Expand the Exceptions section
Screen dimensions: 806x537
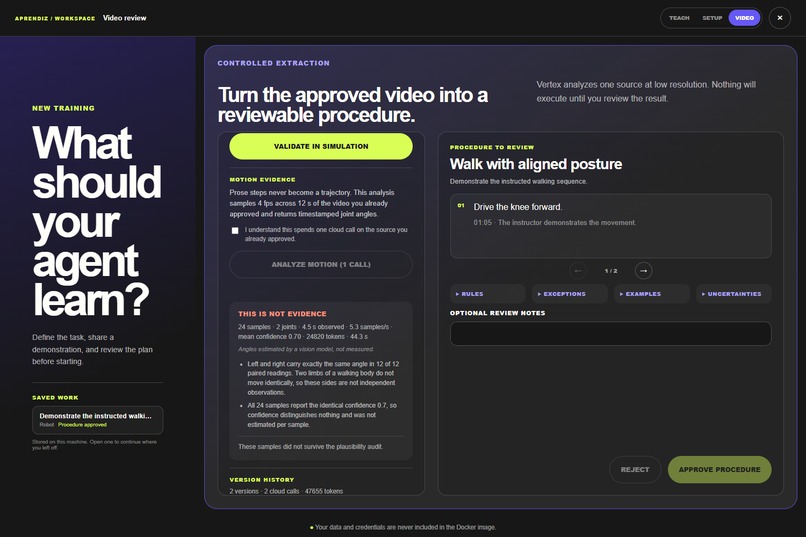tap(570, 294)
